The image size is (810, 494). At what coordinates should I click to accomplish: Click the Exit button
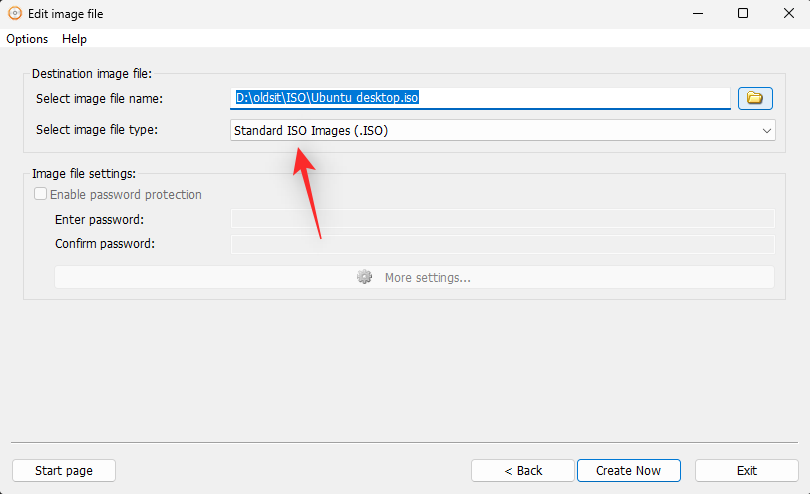click(x=746, y=470)
